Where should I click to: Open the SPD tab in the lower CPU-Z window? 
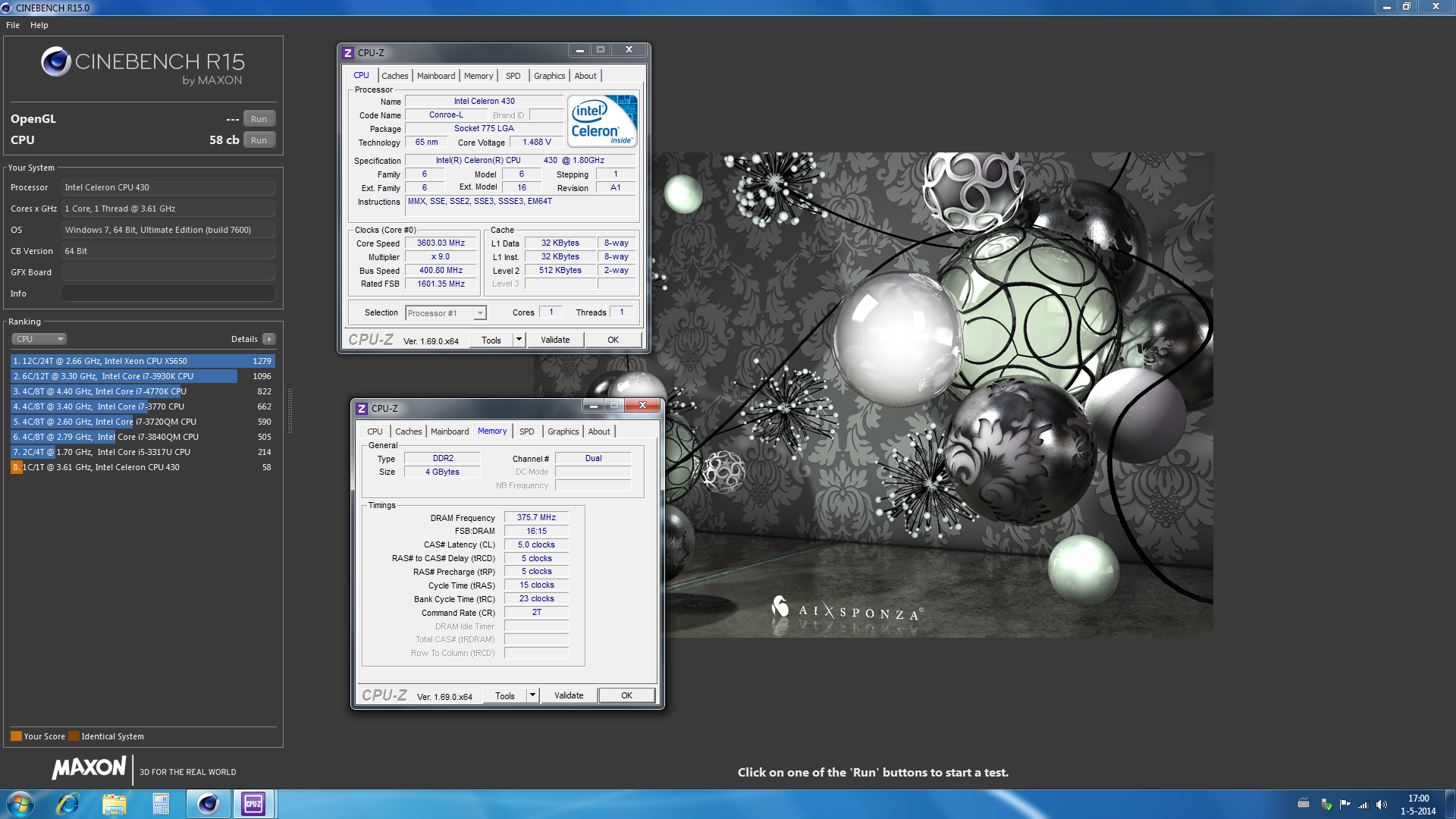tap(527, 431)
